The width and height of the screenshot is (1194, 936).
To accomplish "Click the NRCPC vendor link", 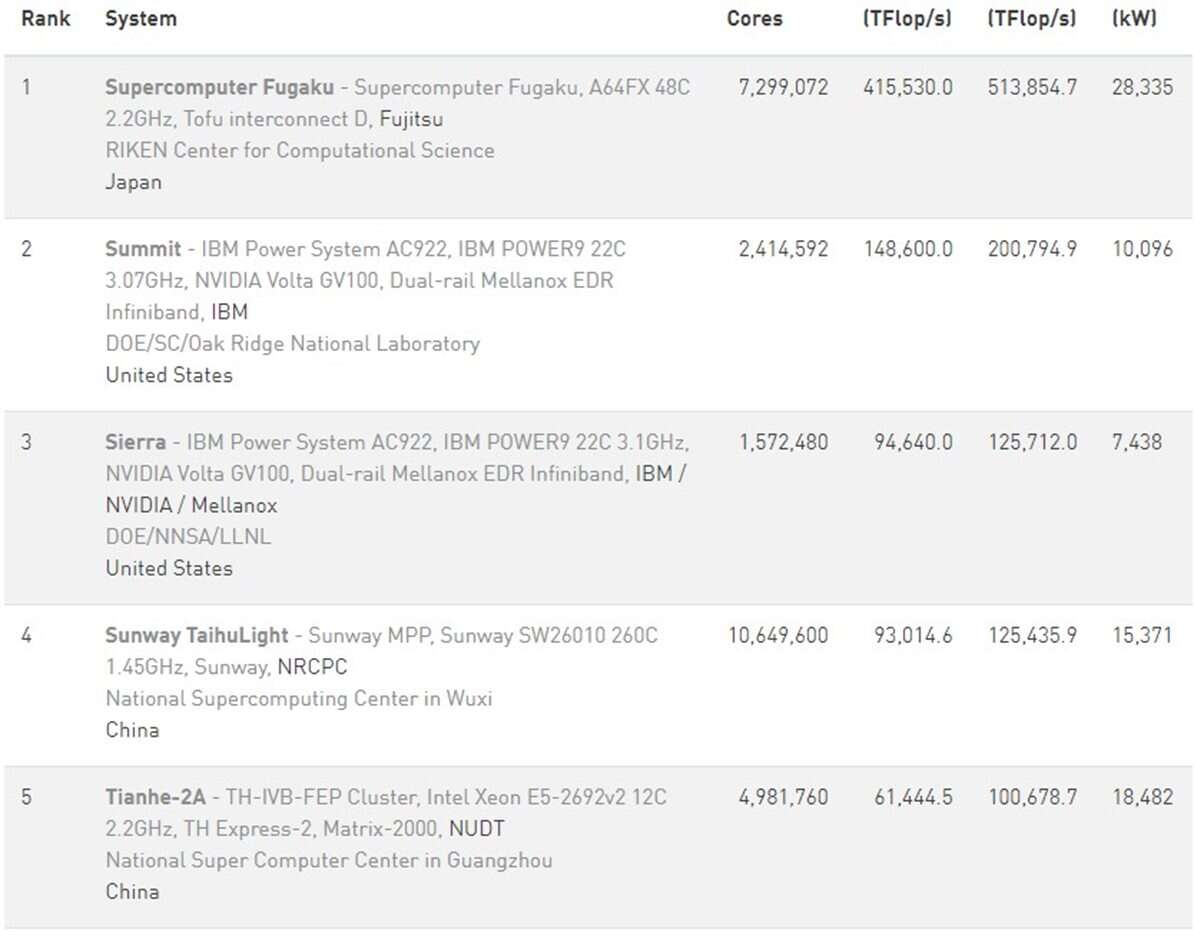I will coord(312,667).
